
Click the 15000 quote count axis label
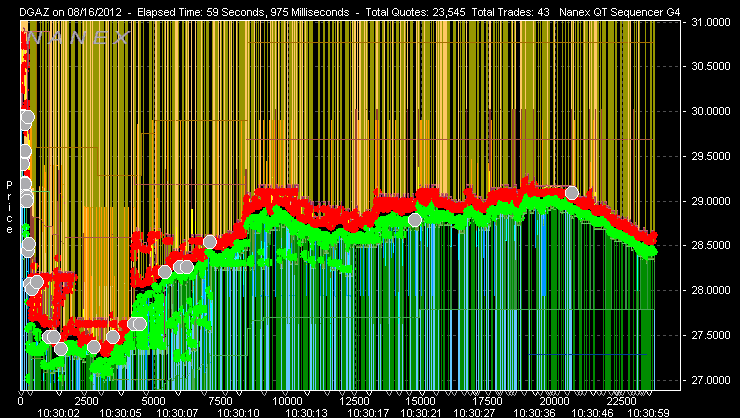coord(421,401)
